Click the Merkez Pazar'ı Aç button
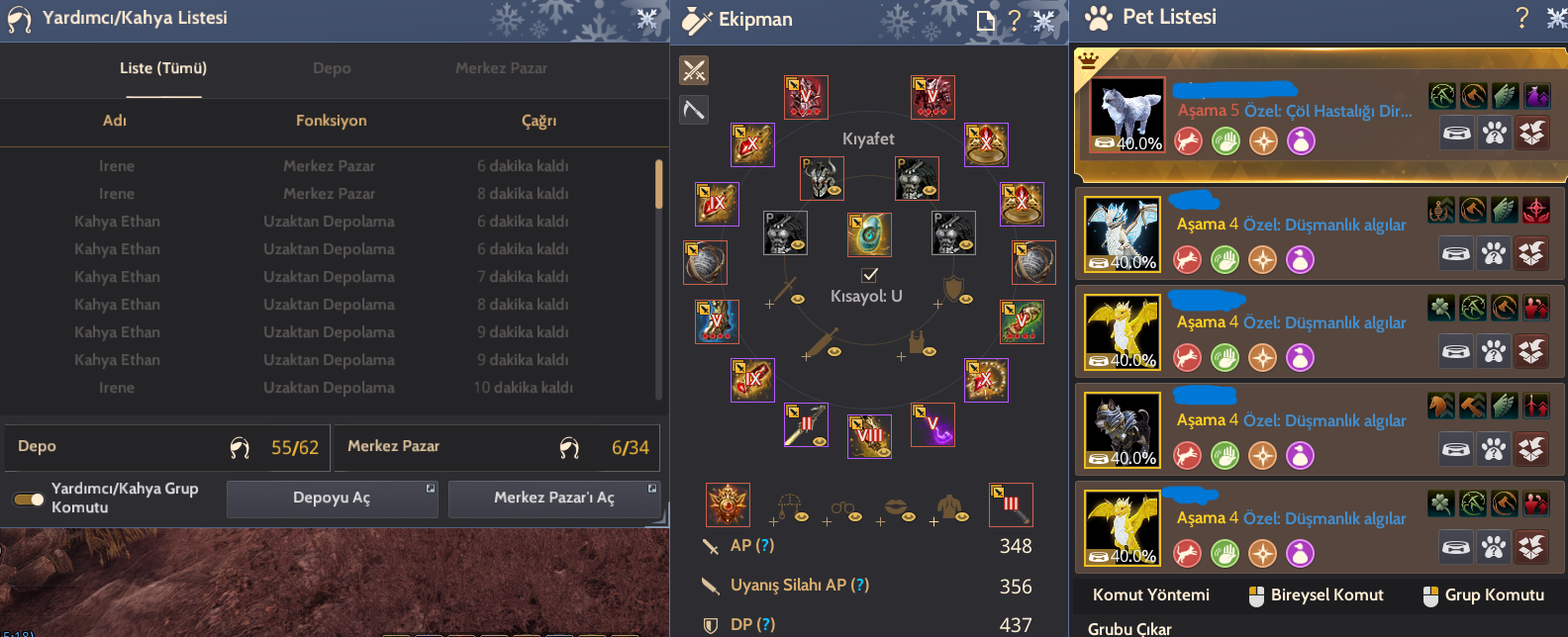The height and width of the screenshot is (637, 1568). (x=554, y=499)
